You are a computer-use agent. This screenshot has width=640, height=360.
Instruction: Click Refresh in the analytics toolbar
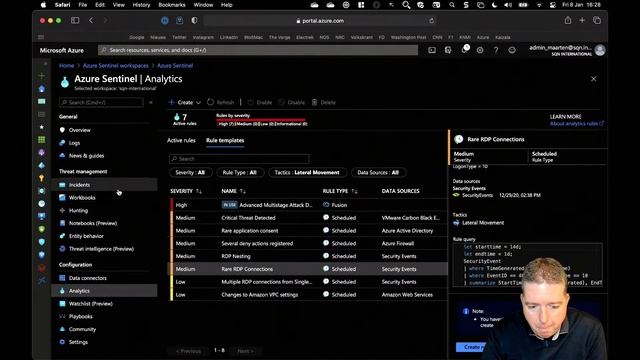click(220, 102)
